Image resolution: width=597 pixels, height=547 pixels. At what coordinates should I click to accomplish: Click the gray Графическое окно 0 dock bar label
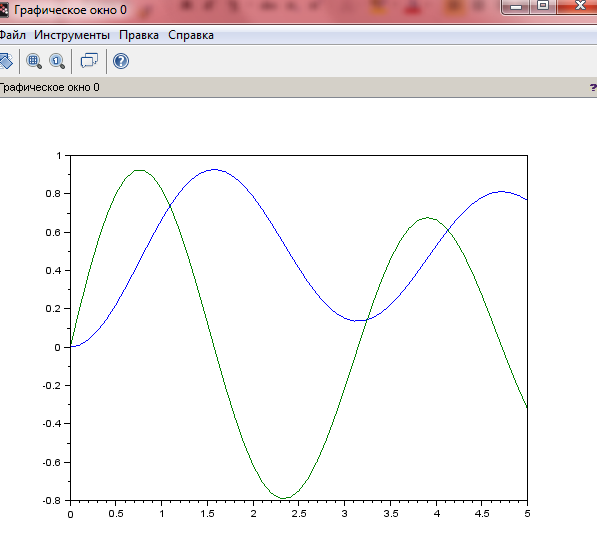point(49,88)
